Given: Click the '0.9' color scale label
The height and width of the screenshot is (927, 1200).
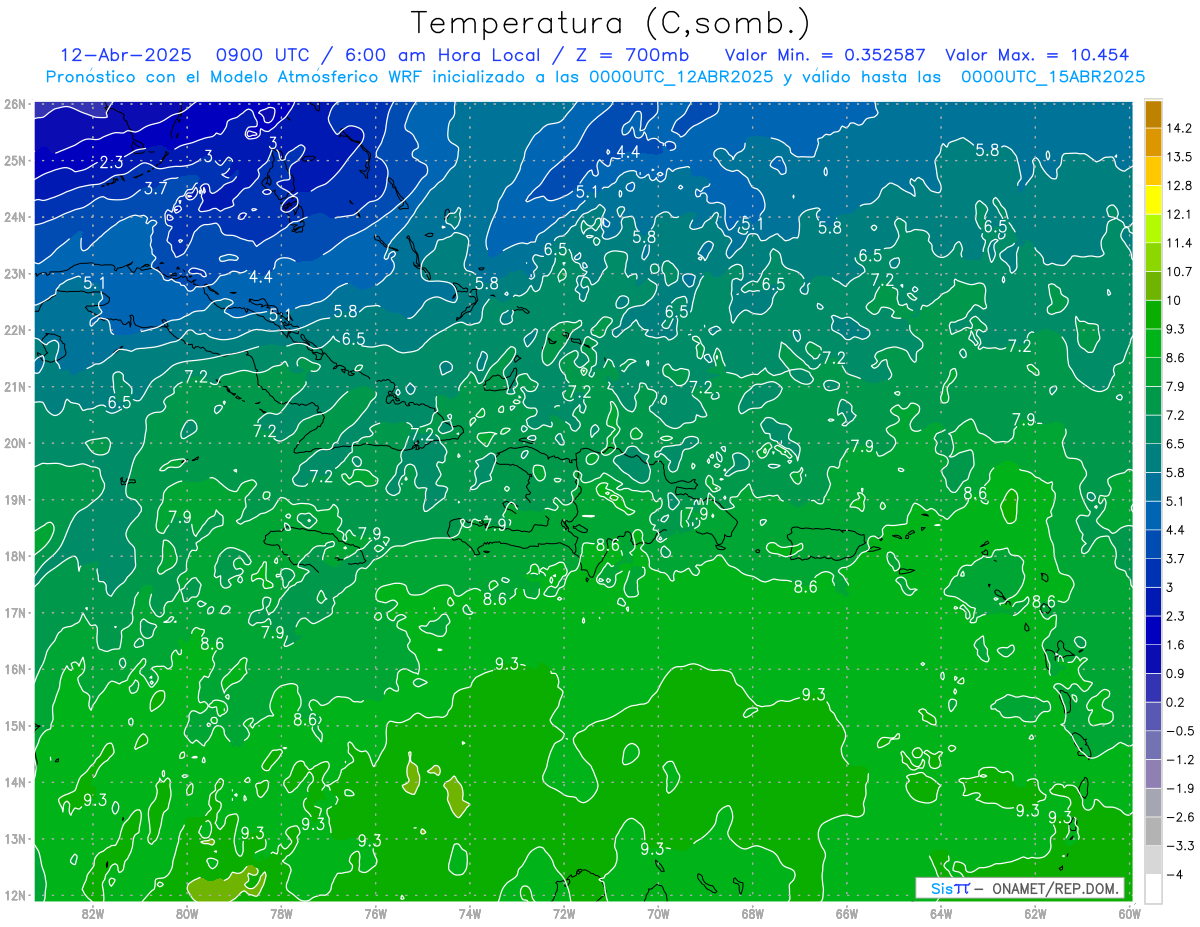Looking at the screenshot, I should pyautogui.click(x=1176, y=673).
